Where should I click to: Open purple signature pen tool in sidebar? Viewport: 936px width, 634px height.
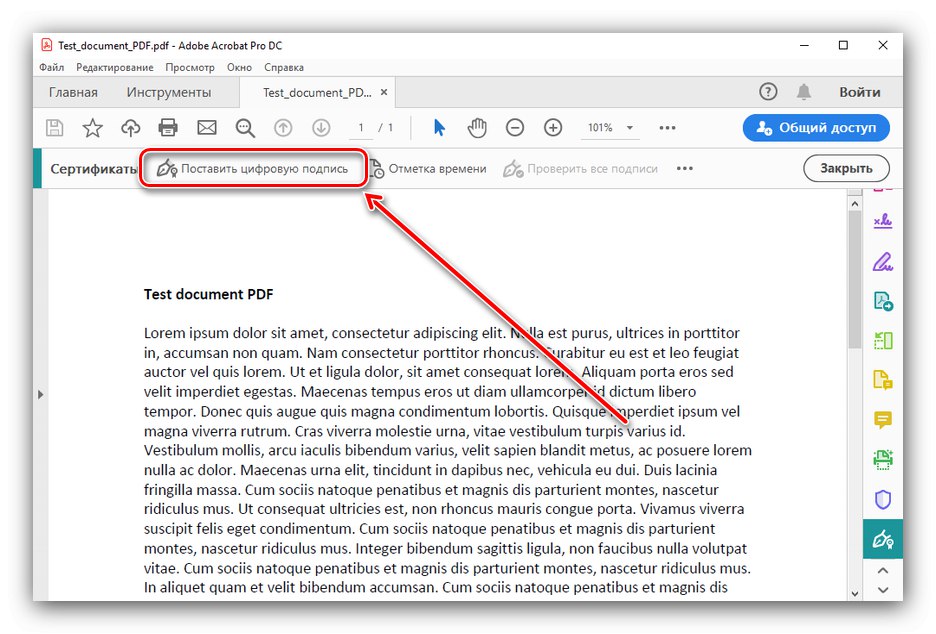883,261
